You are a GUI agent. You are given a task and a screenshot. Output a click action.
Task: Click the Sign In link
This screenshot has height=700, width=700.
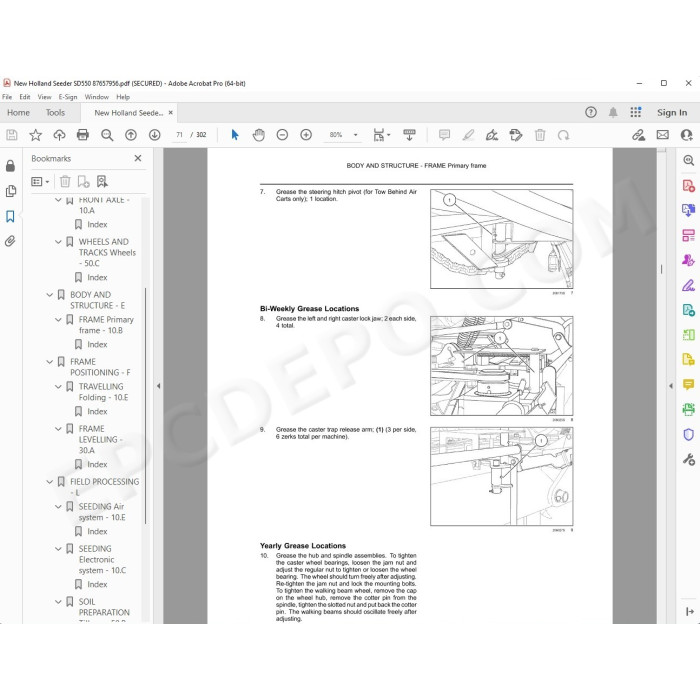pos(672,112)
